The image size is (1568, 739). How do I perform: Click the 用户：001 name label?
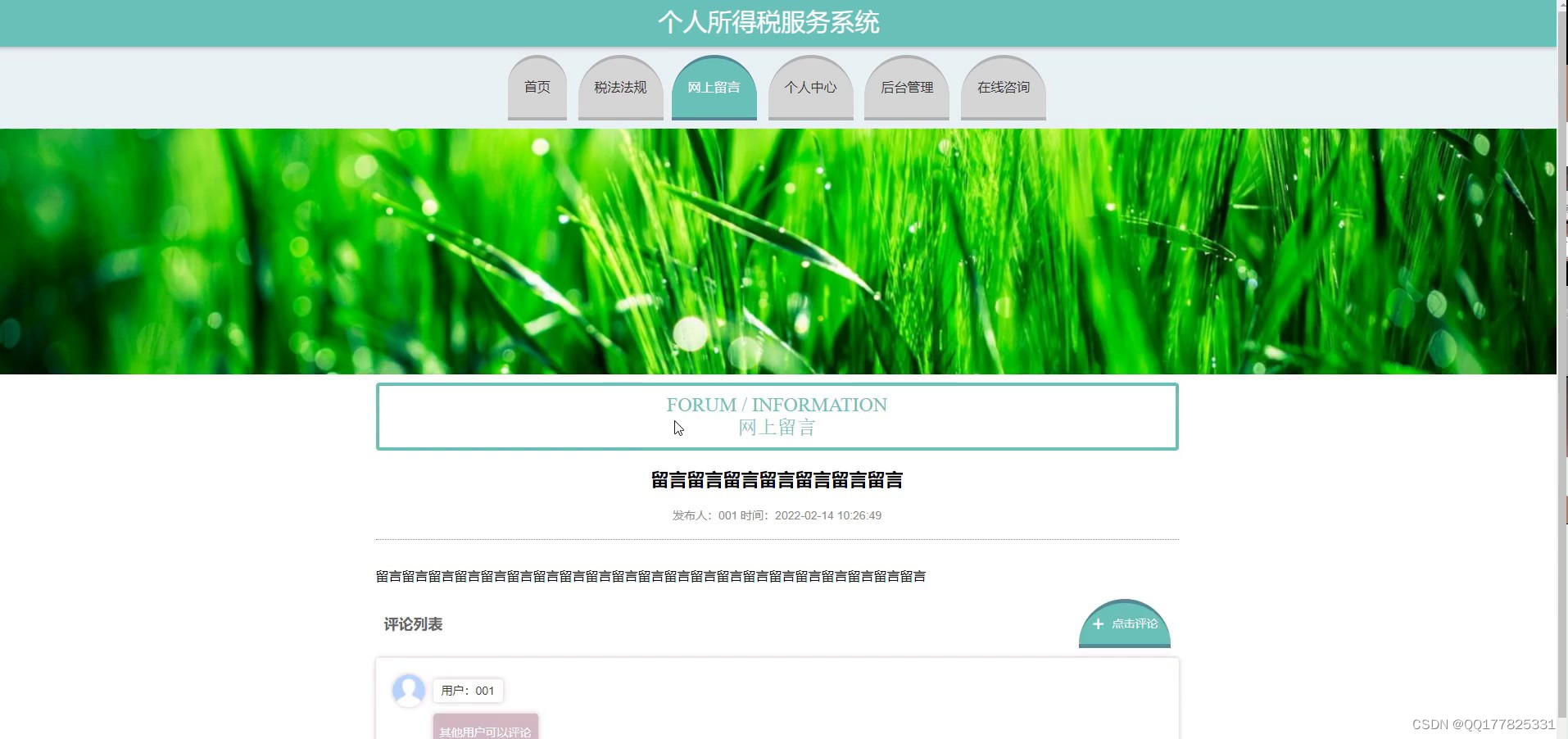(468, 691)
